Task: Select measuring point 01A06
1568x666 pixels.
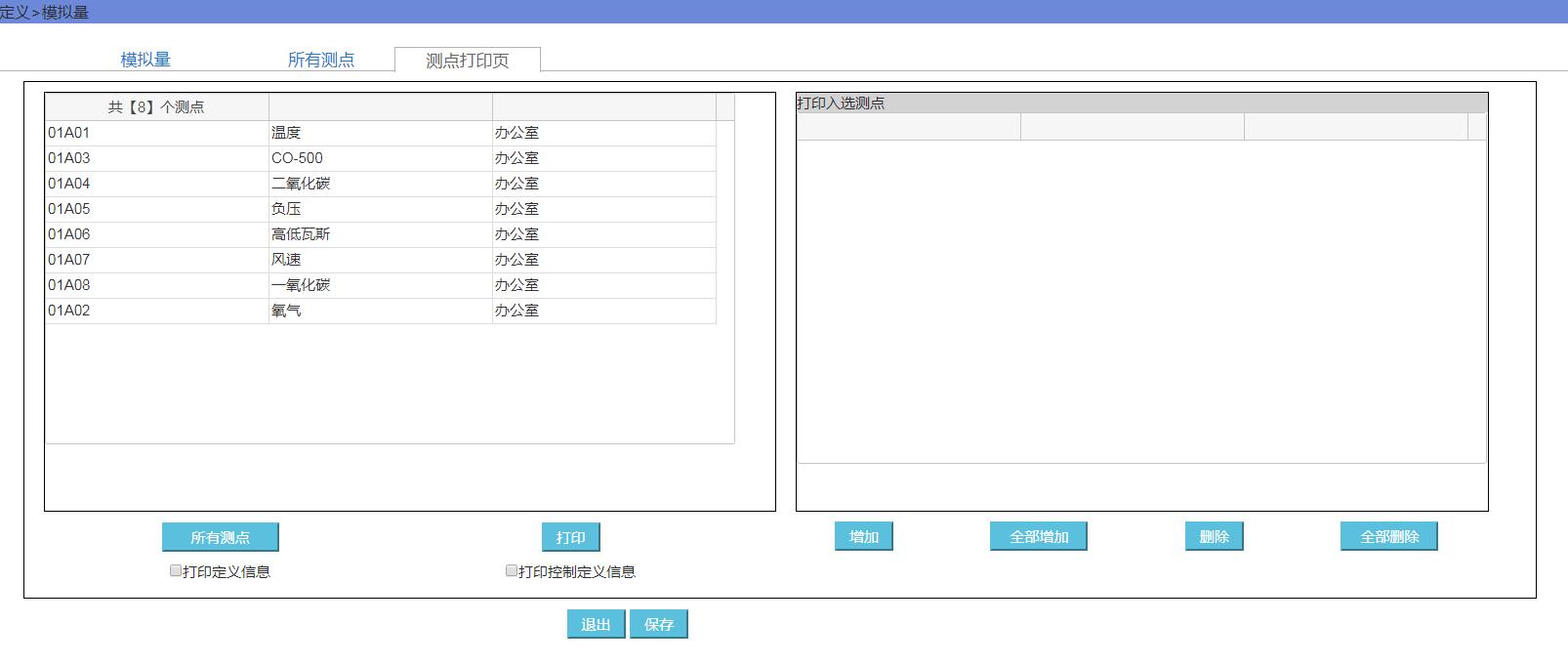Action: click(x=157, y=234)
